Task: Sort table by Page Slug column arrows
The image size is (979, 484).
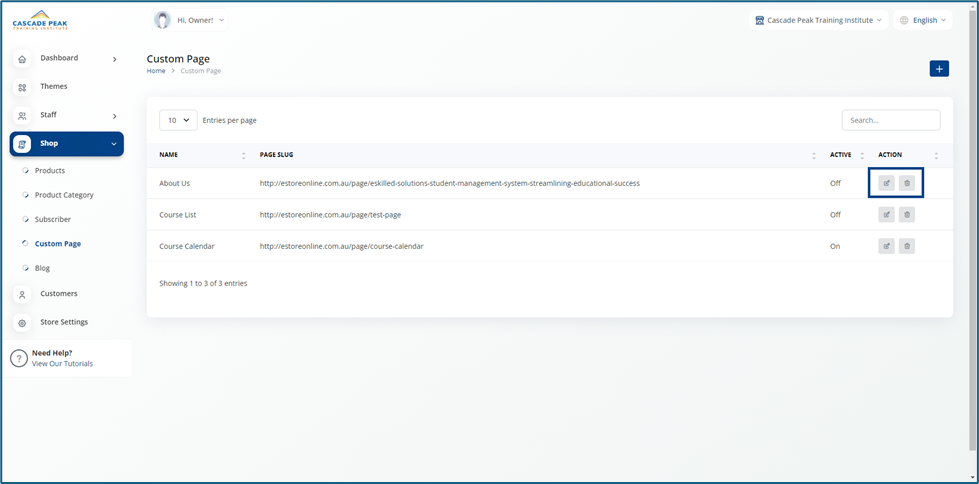Action: click(814, 156)
